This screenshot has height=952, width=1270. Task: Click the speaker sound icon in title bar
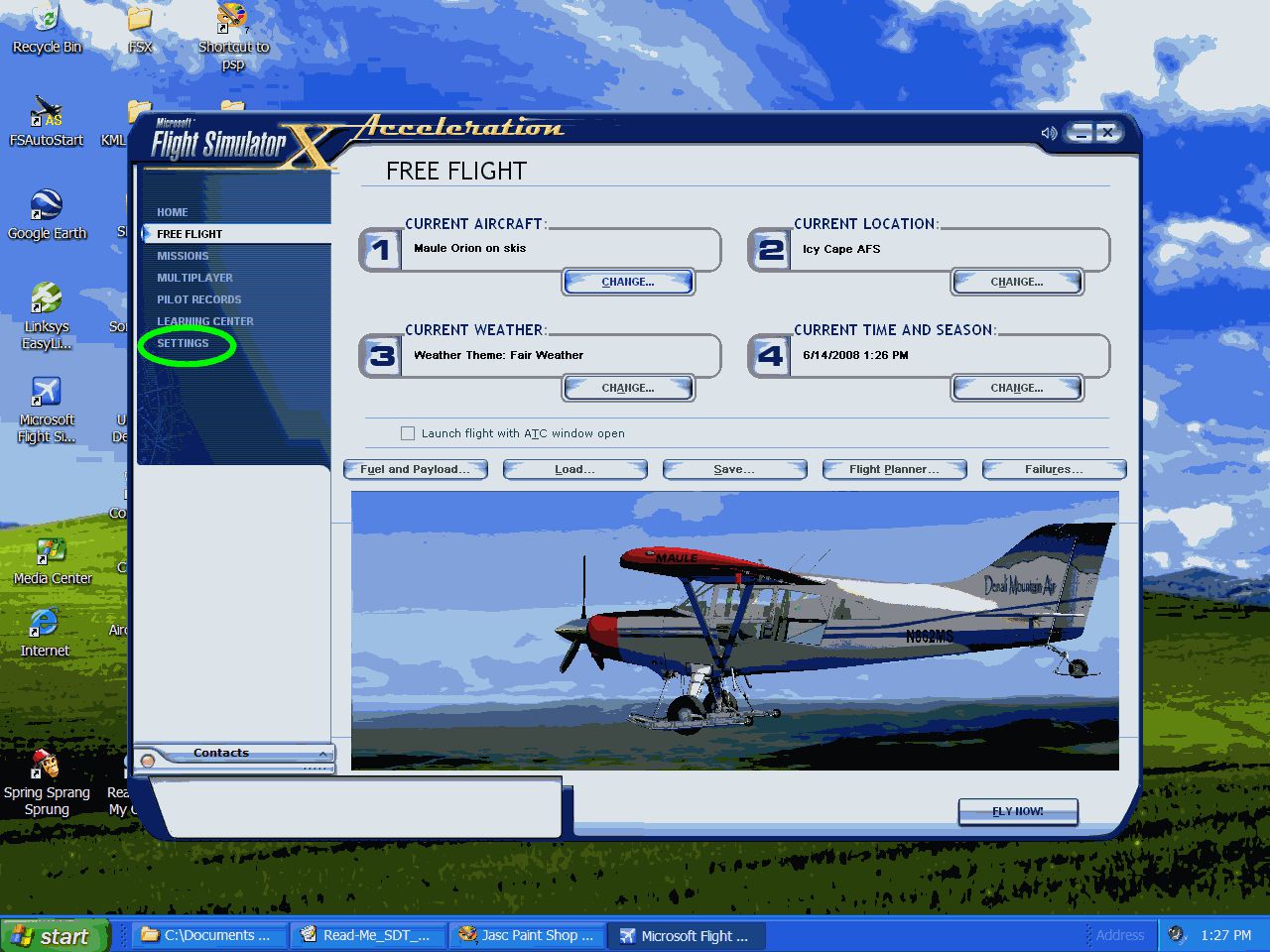pos(1048,133)
